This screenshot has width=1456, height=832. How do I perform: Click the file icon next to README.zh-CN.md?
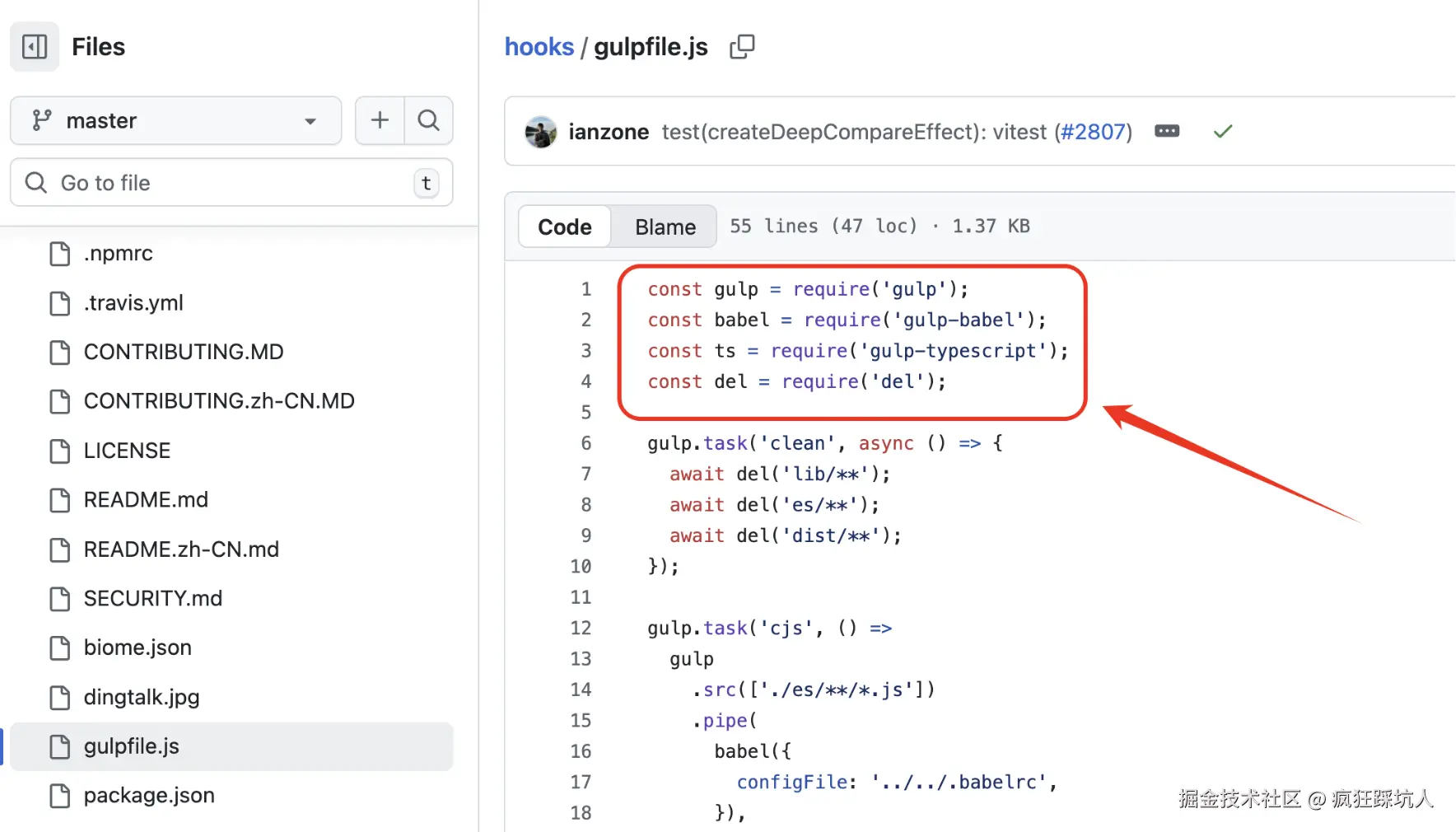point(60,549)
